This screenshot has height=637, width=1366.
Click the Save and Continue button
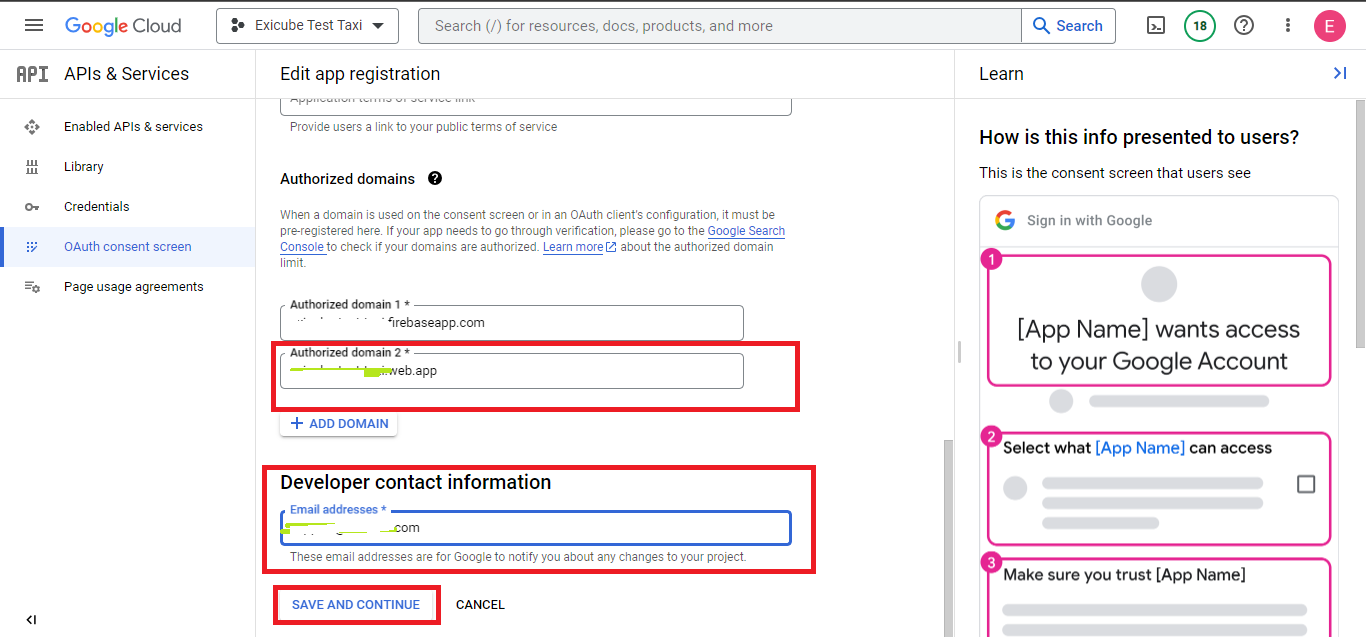click(x=356, y=605)
